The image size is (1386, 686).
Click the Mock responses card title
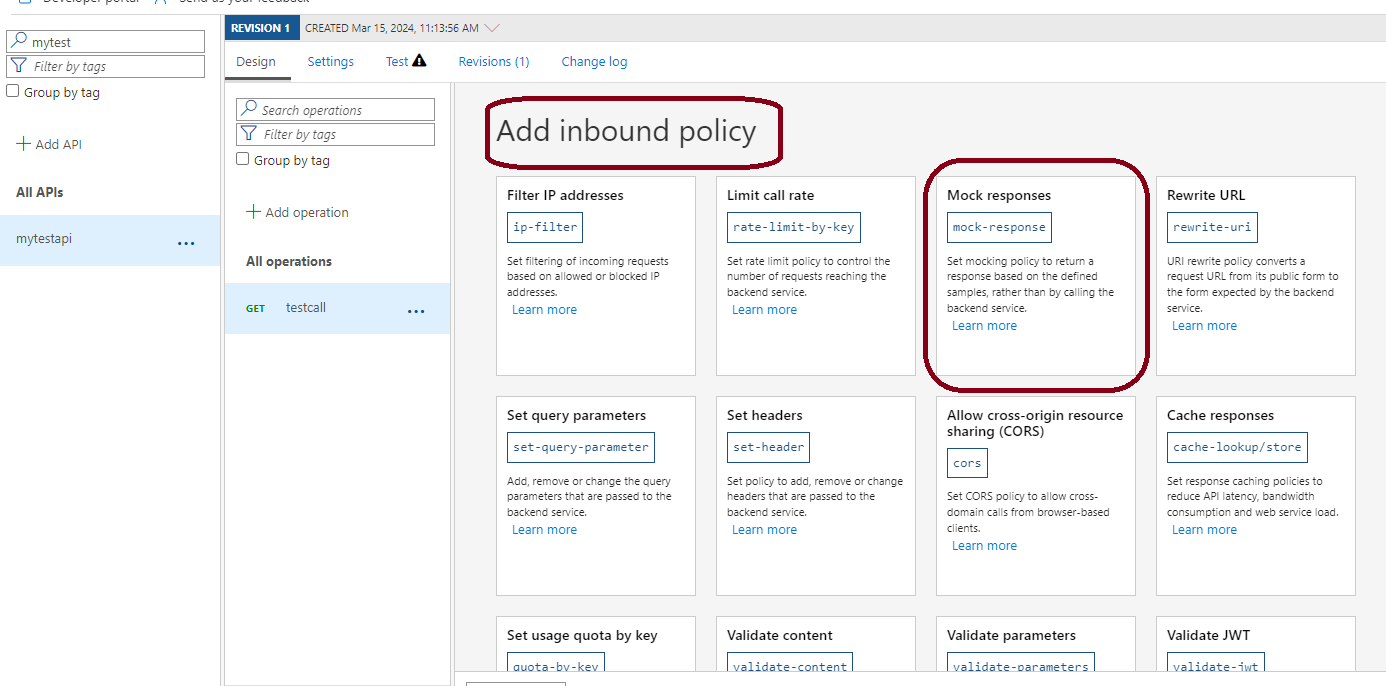point(999,195)
